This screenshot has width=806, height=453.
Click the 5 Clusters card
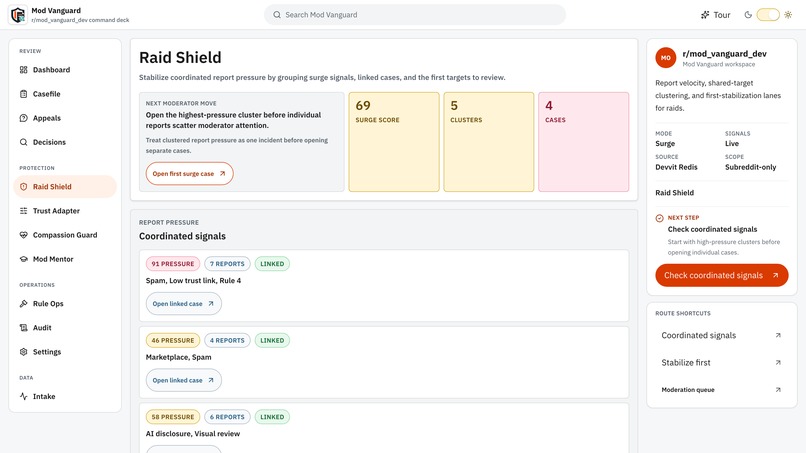pyautogui.click(x=489, y=142)
